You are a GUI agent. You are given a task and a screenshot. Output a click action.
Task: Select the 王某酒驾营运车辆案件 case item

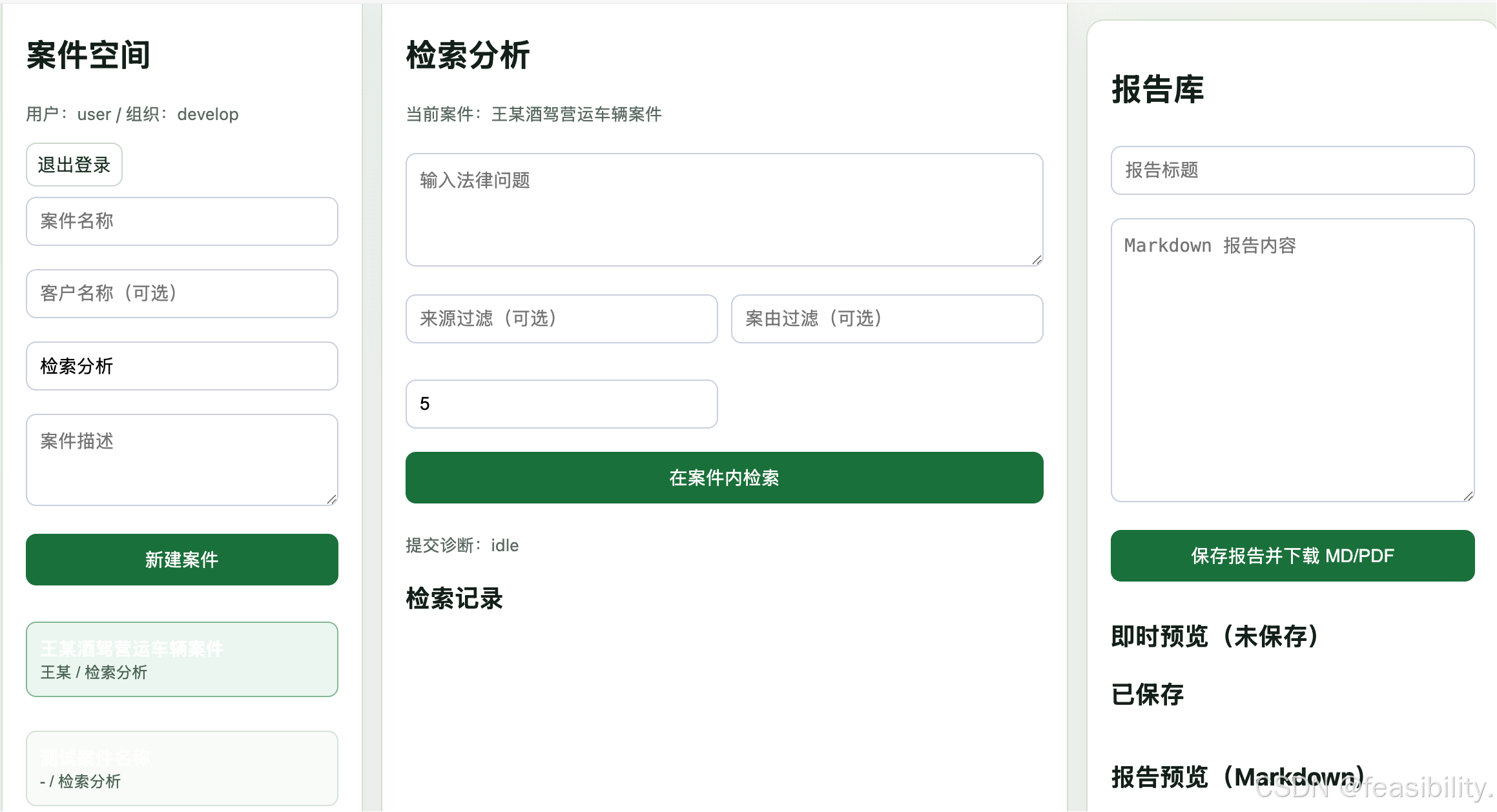click(x=181, y=659)
